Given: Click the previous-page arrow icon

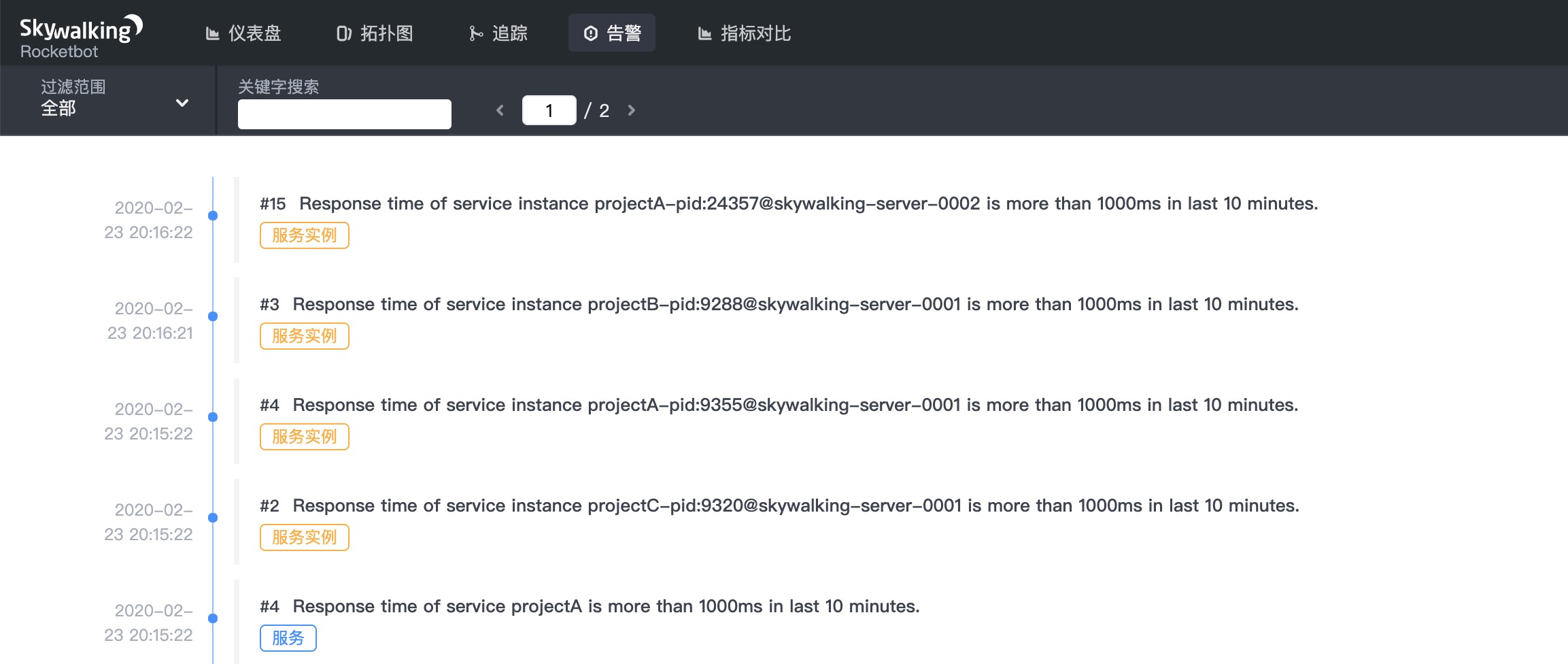Looking at the screenshot, I should coord(500,110).
